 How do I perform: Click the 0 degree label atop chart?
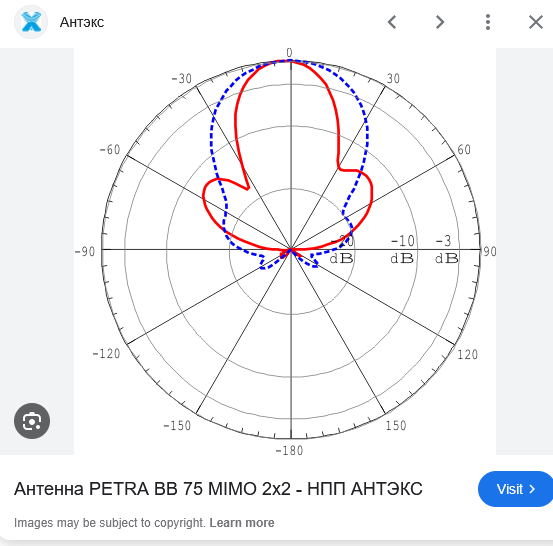click(x=290, y=53)
